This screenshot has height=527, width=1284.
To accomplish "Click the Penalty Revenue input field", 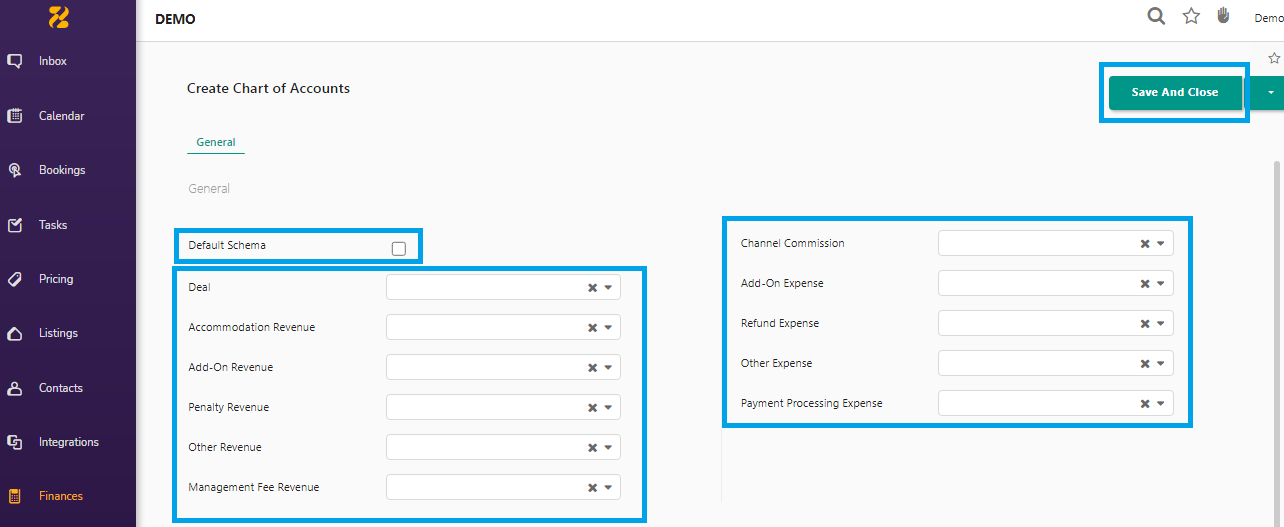I will pyautogui.click(x=503, y=407).
